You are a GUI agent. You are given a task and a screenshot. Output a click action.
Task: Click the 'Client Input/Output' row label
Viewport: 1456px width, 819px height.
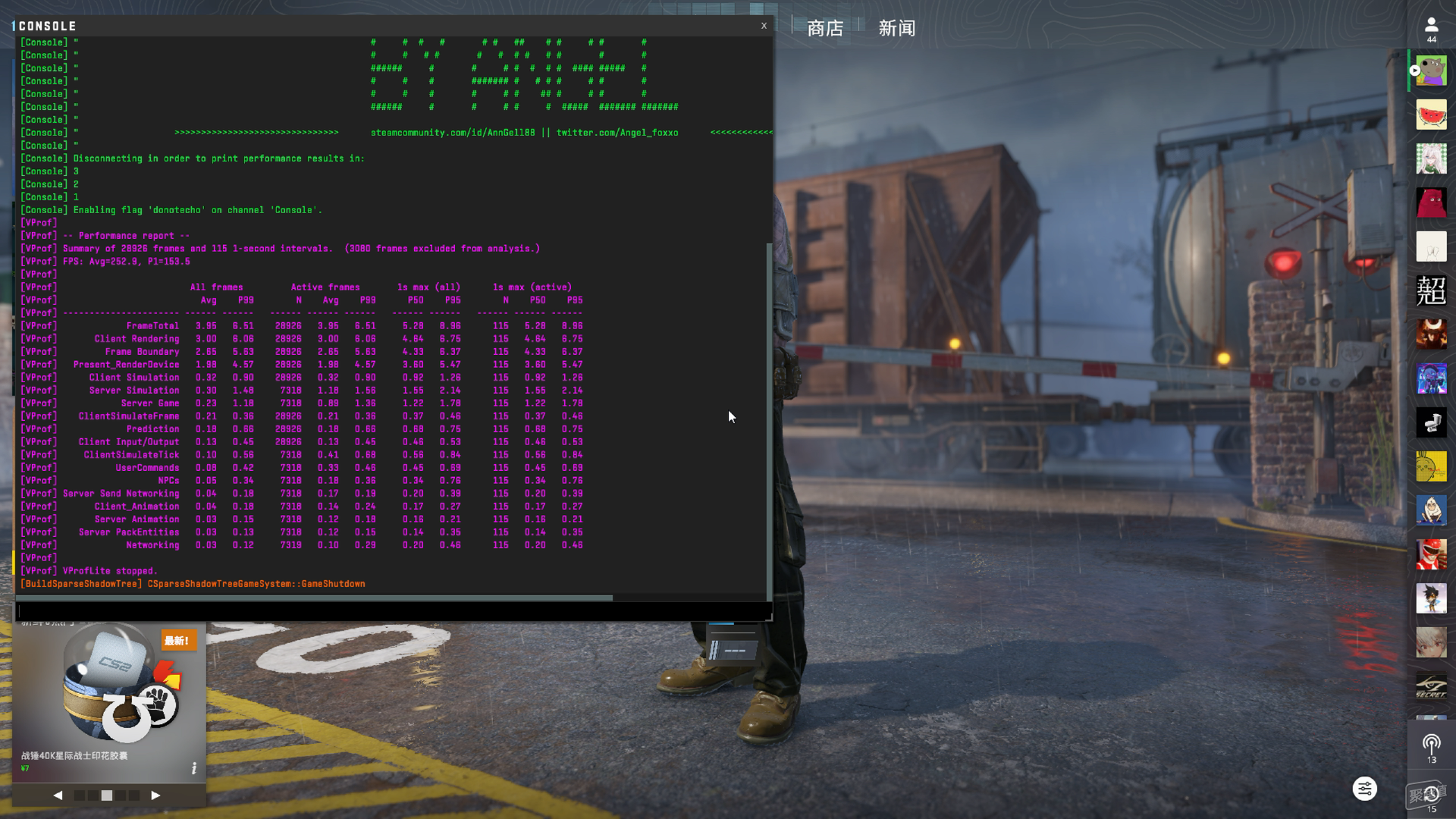[x=129, y=442]
